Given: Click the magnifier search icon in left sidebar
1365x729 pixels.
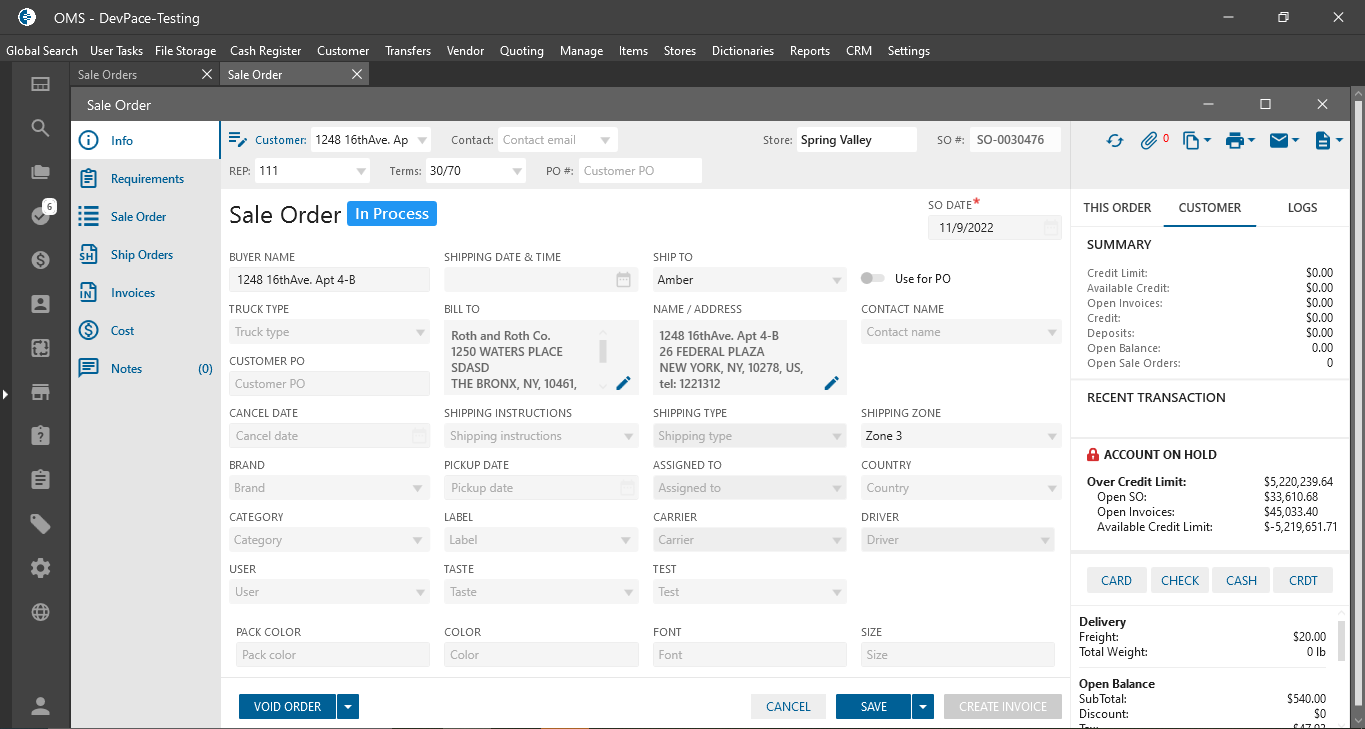Looking at the screenshot, I should point(40,128).
